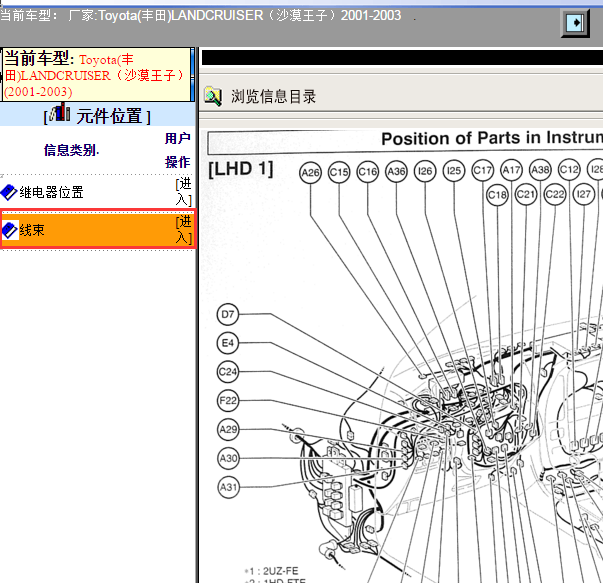Click the 浏览信息目录 label
Screen dimensions: 603x583
point(273,97)
